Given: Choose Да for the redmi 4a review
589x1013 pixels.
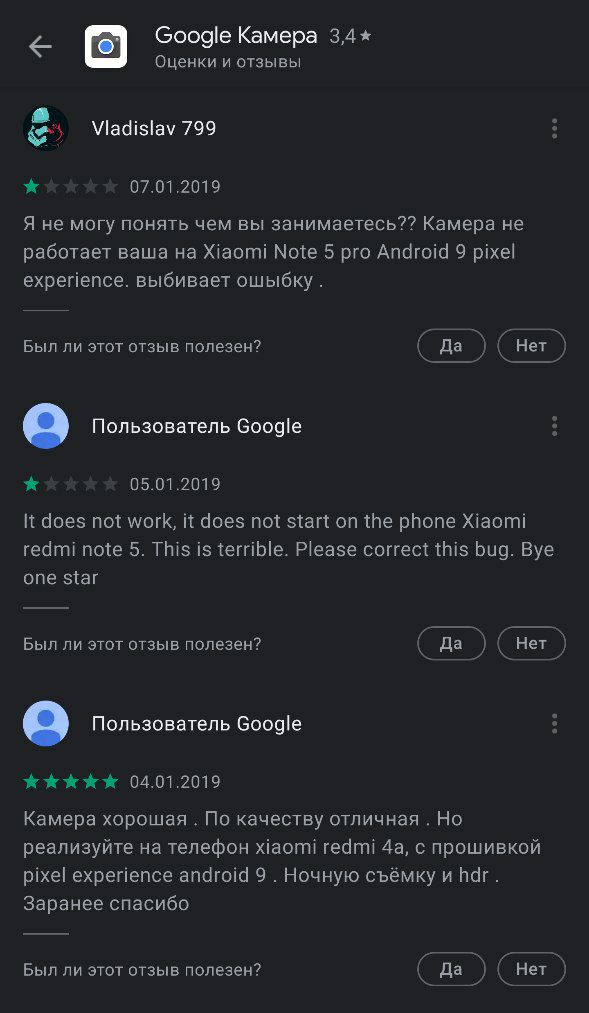Looking at the screenshot, I should (x=451, y=969).
